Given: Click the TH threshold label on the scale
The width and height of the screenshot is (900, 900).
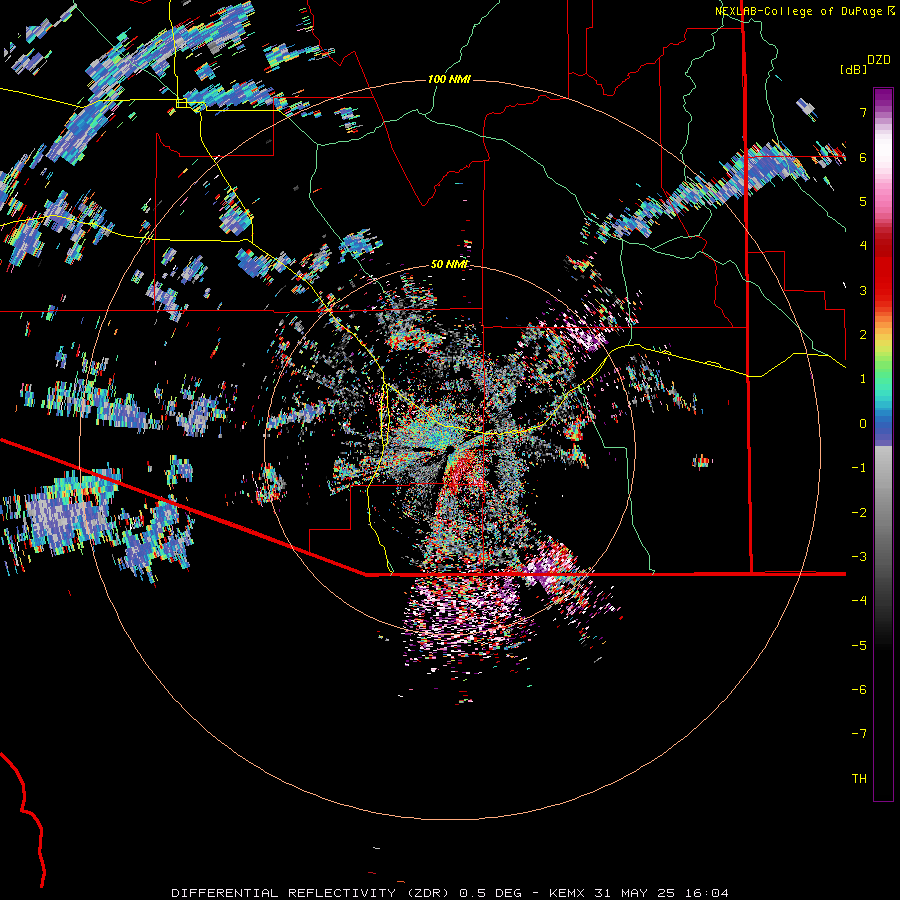Looking at the screenshot, I should (x=859, y=779).
